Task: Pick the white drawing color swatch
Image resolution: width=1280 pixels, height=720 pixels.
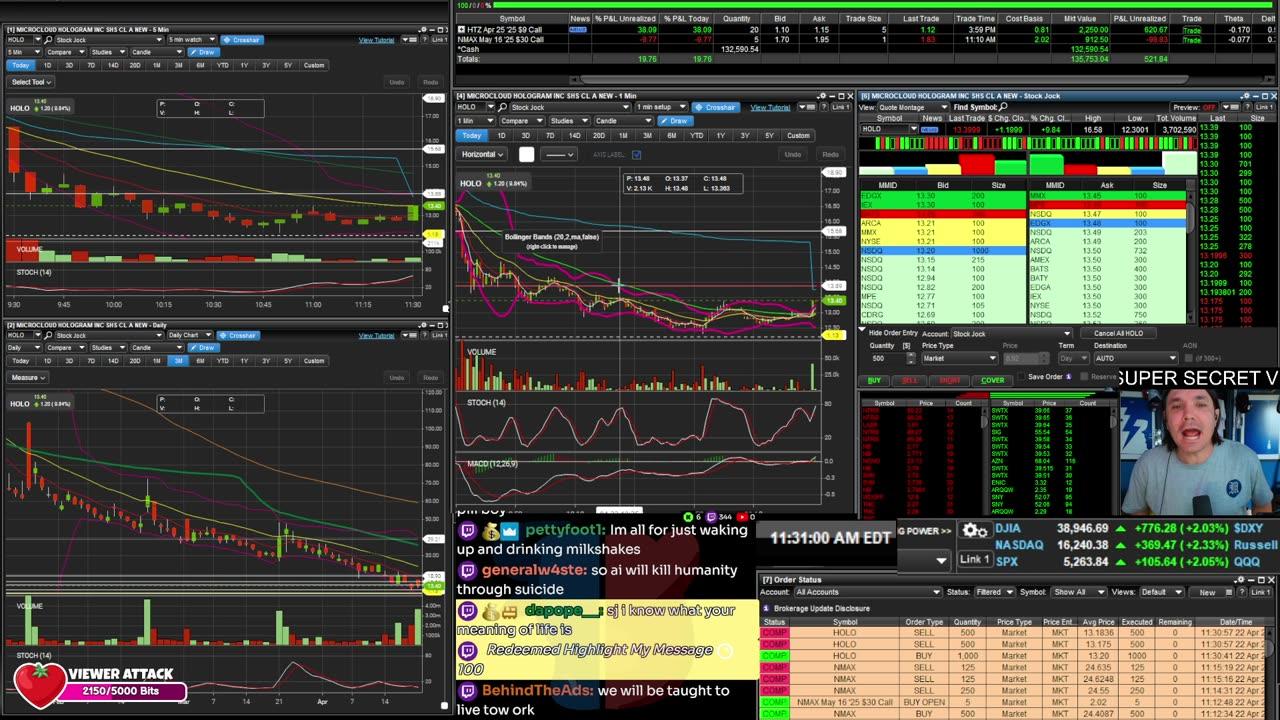Action: point(526,155)
